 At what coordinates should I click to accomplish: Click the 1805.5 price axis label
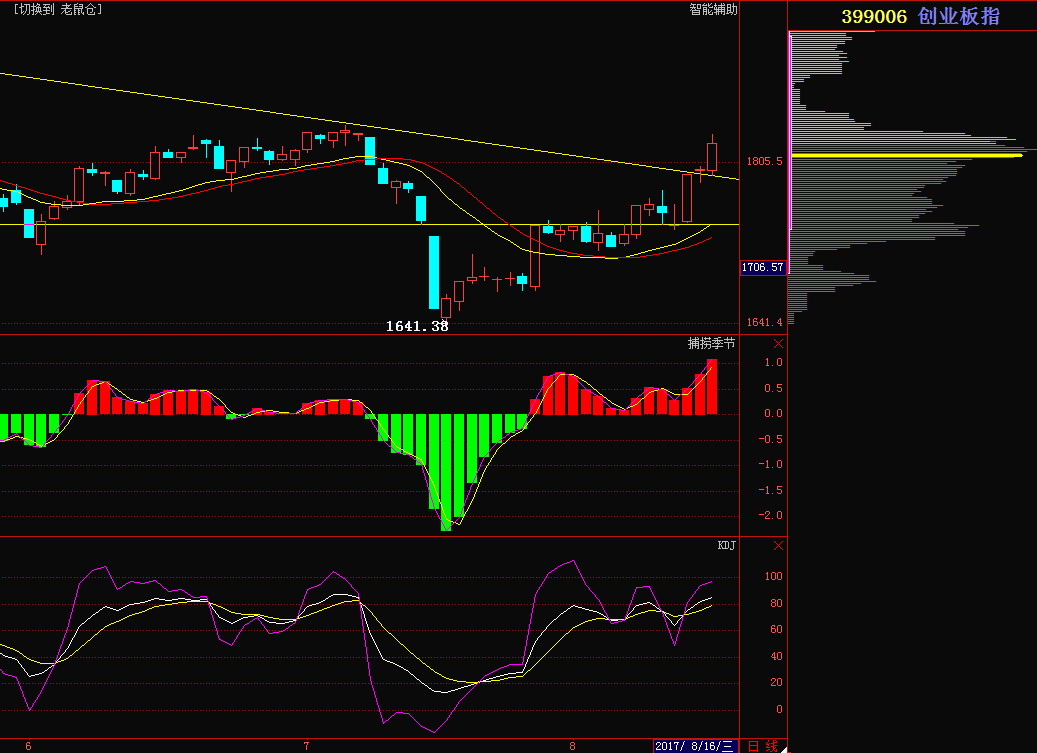(x=765, y=161)
